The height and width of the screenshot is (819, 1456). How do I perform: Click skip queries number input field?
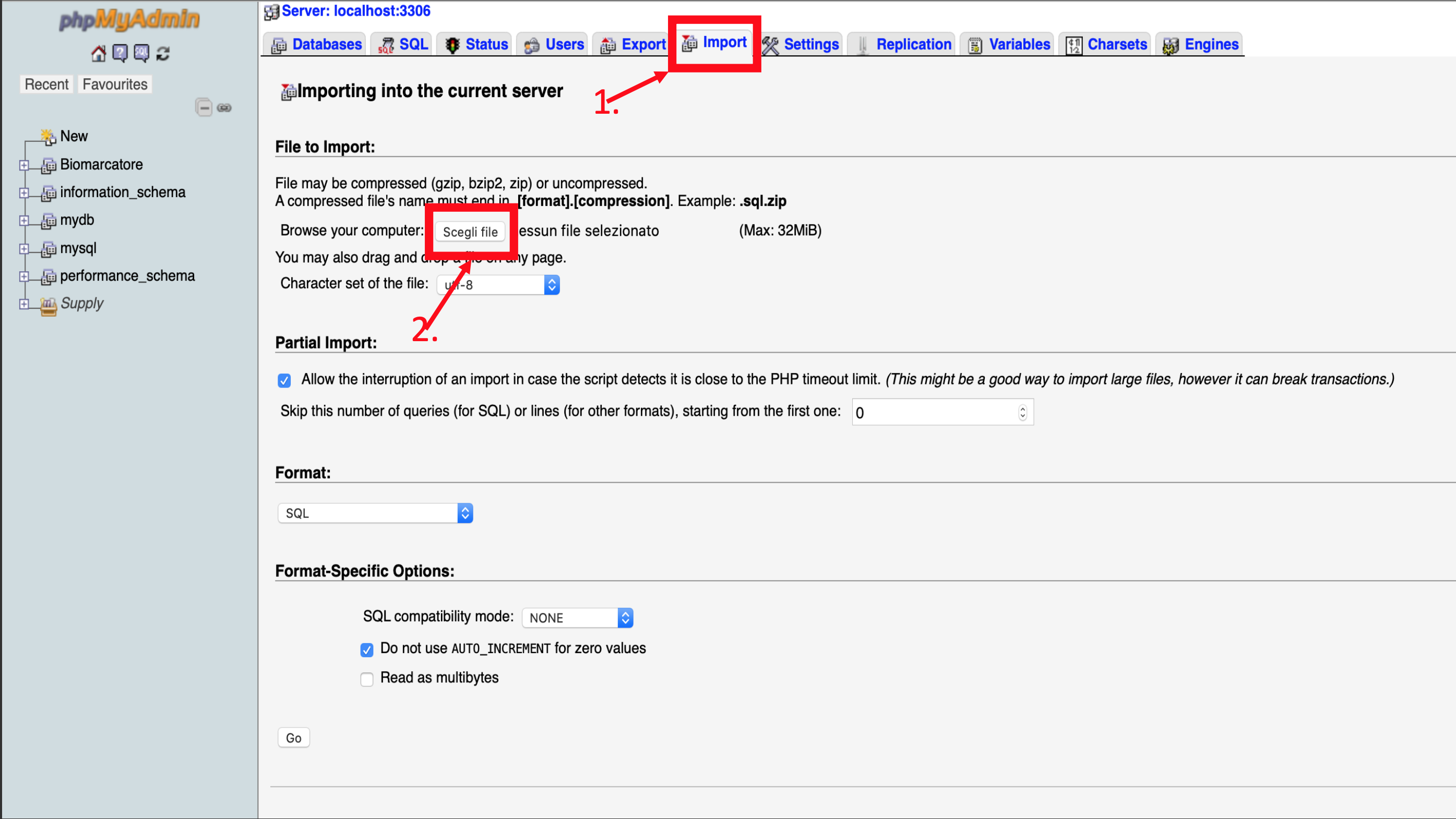coord(941,411)
